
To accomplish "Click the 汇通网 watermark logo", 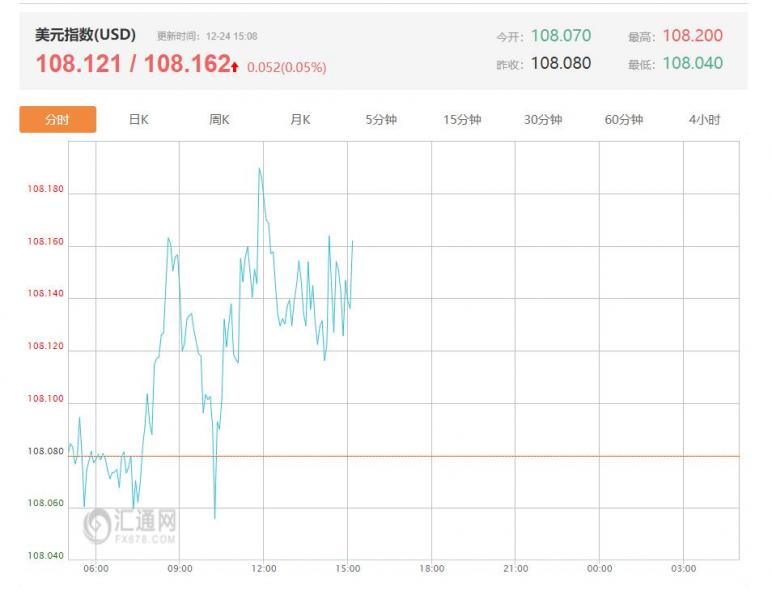I will point(130,525).
